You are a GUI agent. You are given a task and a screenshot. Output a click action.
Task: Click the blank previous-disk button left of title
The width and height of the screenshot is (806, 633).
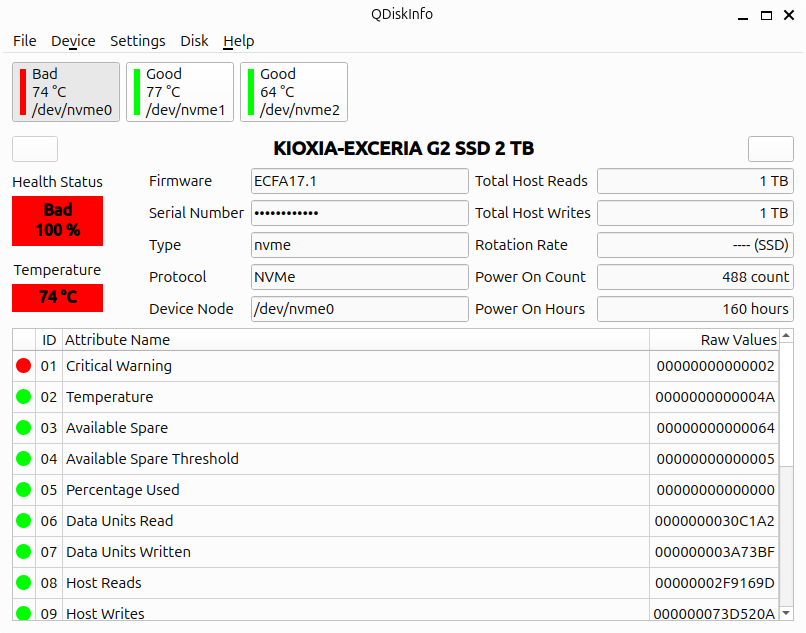(x=35, y=149)
